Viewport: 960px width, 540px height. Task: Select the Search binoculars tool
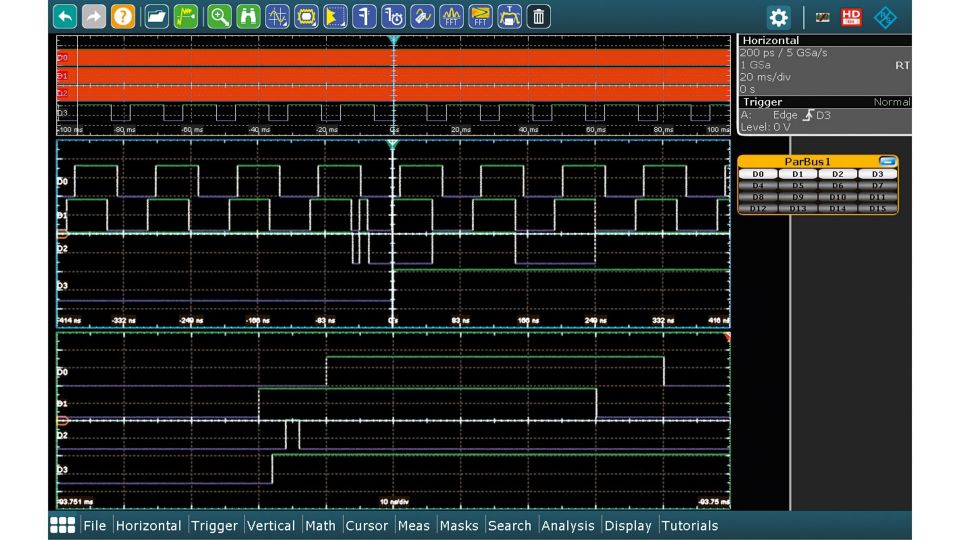coord(248,17)
